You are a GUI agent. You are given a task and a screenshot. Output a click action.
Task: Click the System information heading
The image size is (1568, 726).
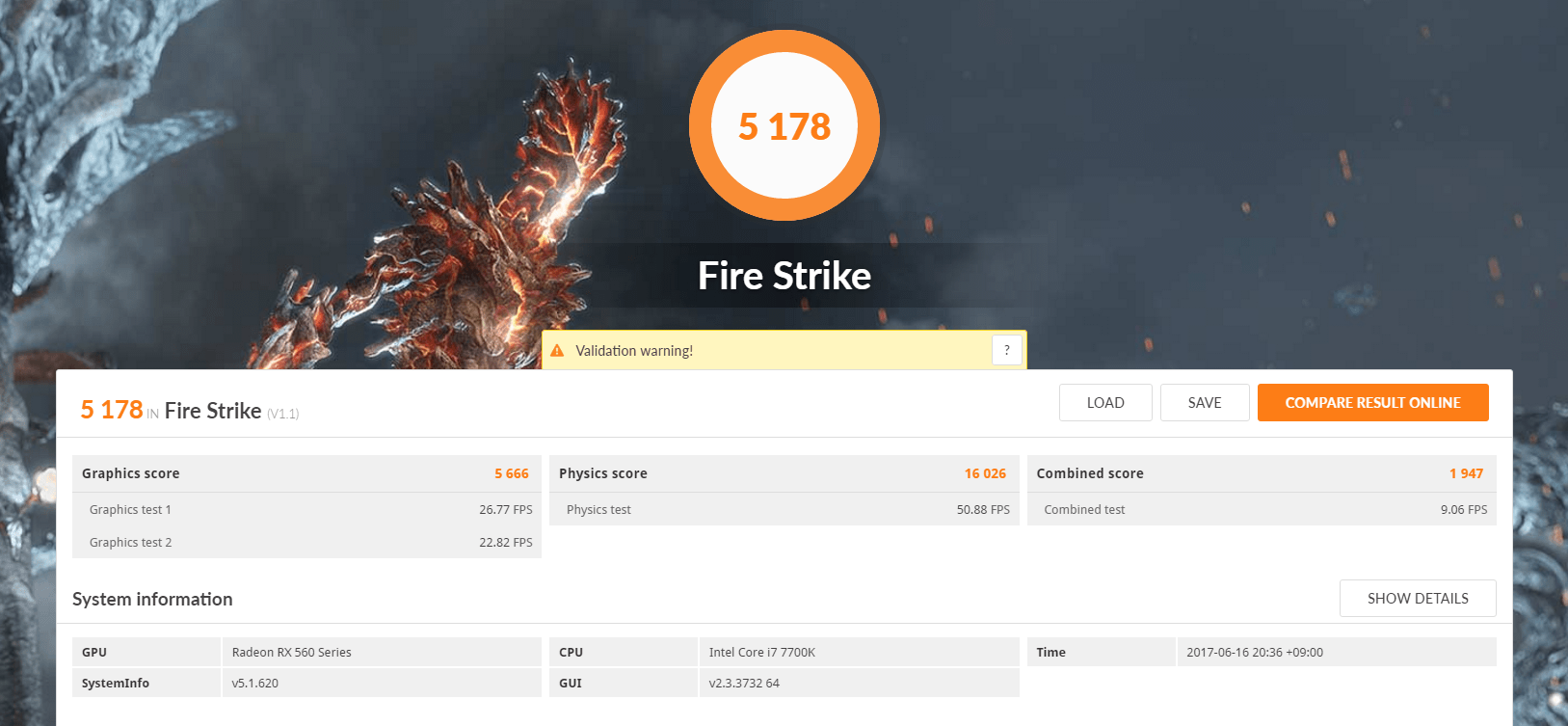[x=152, y=599]
